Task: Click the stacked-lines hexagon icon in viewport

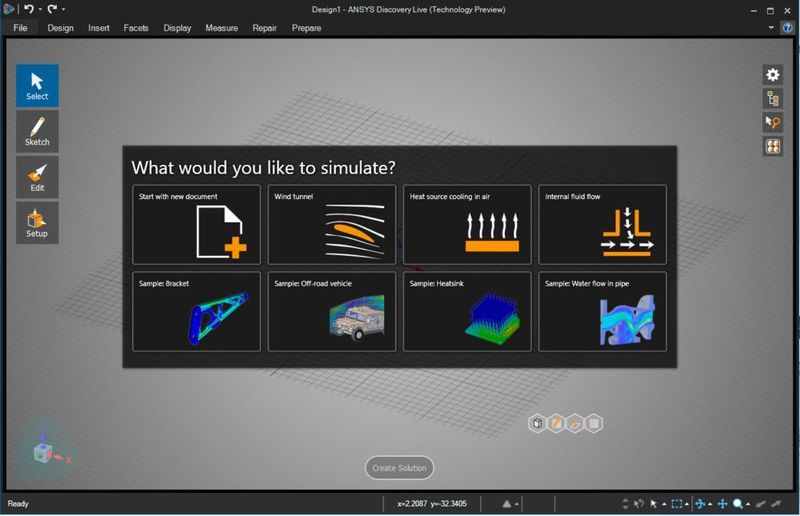Action: coord(594,423)
